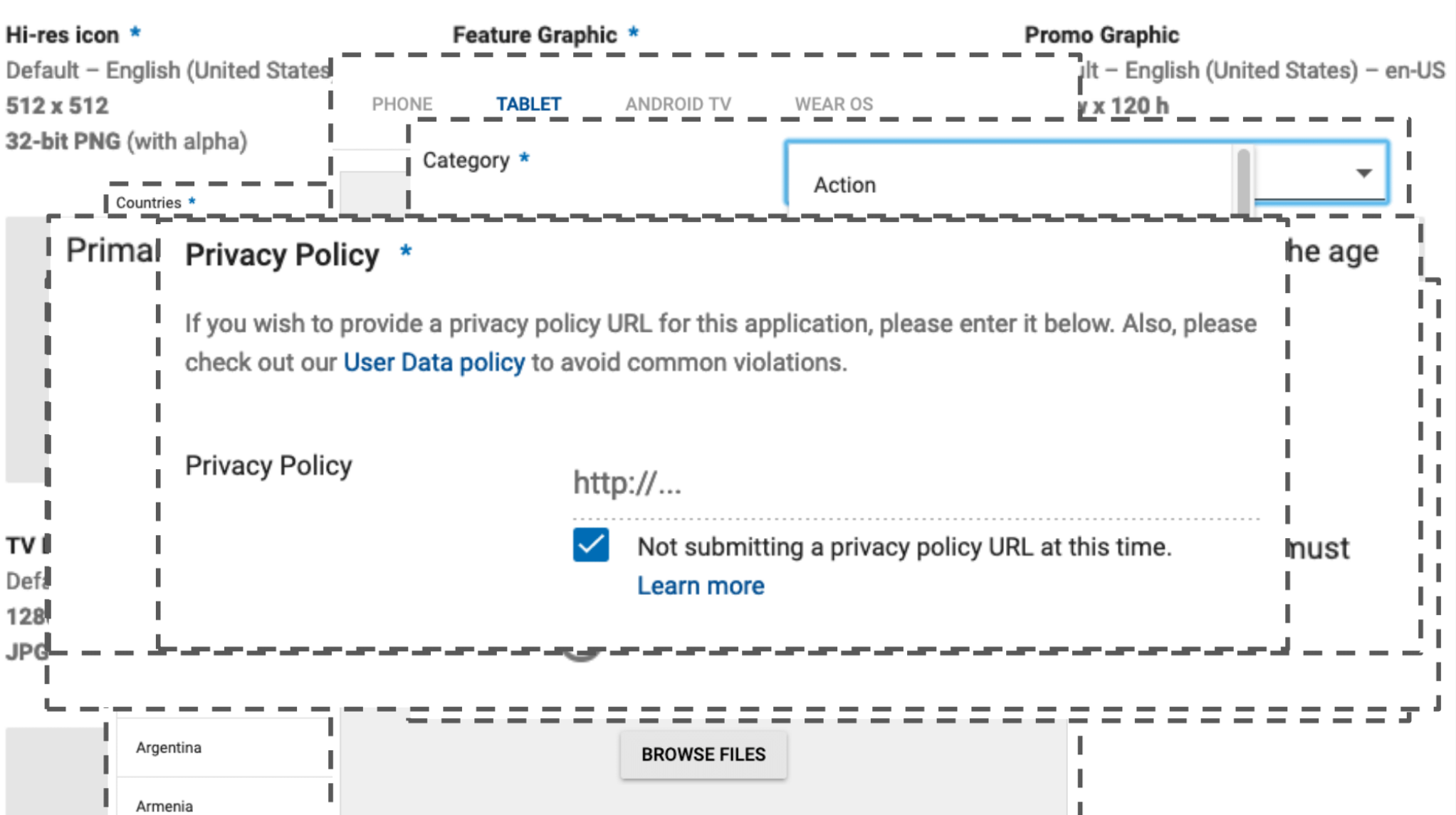Image resolution: width=1456 pixels, height=815 pixels.
Task: Choose Action in the category list
Action: (844, 185)
